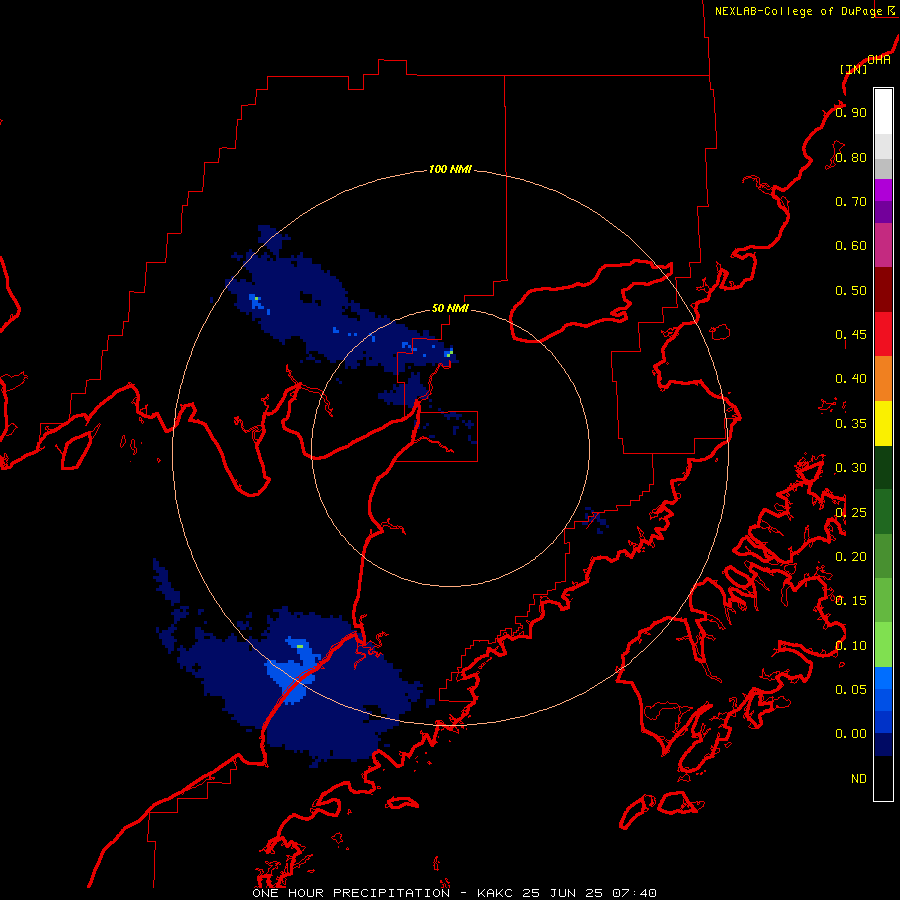Click the KAKC 25 JUN 25 07:40 timestamp
This screenshot has width=900, height=900.
[x=567, y=893]
